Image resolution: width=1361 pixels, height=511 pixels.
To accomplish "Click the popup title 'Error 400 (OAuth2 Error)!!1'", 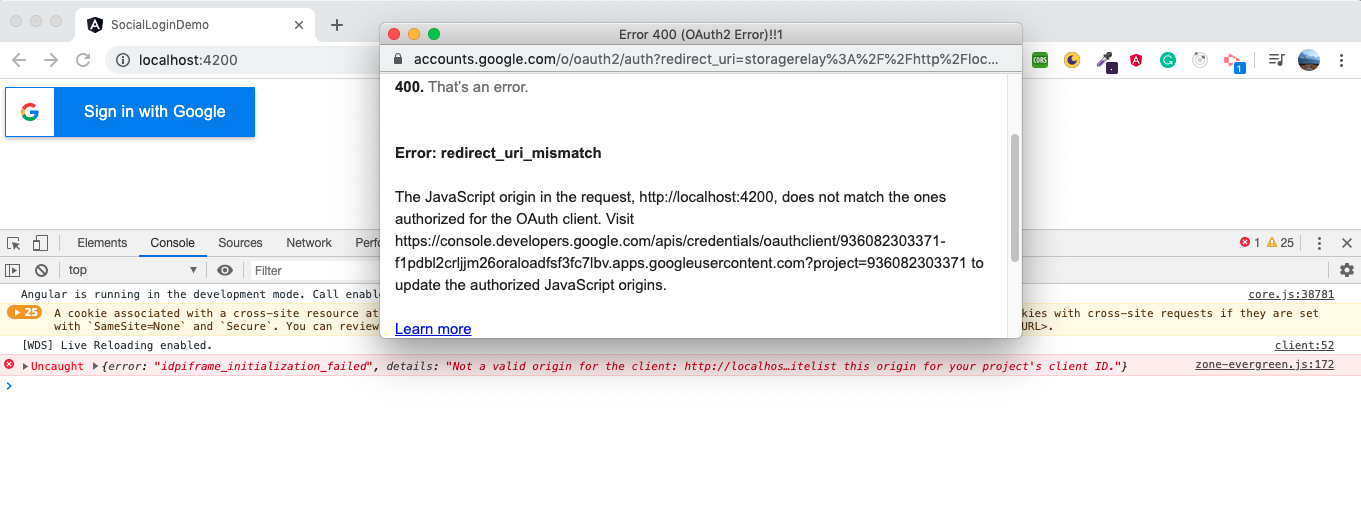I will tap(700, 34).
